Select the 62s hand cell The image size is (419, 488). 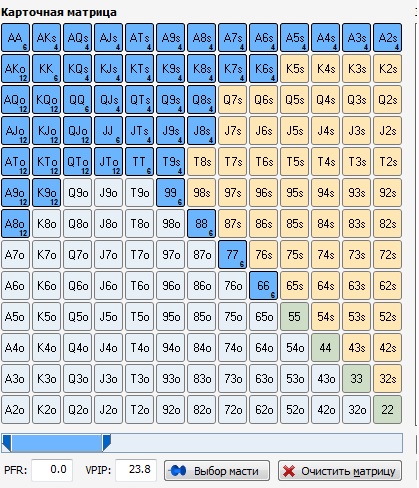[387, 286]
